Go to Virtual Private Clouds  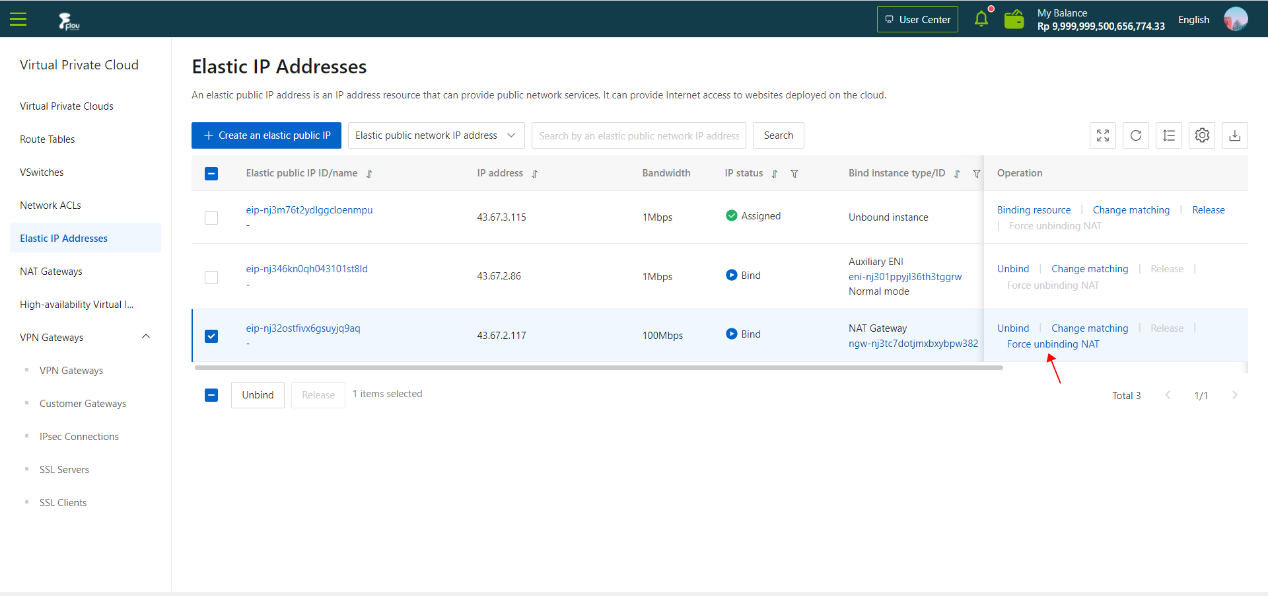point(67,106)
